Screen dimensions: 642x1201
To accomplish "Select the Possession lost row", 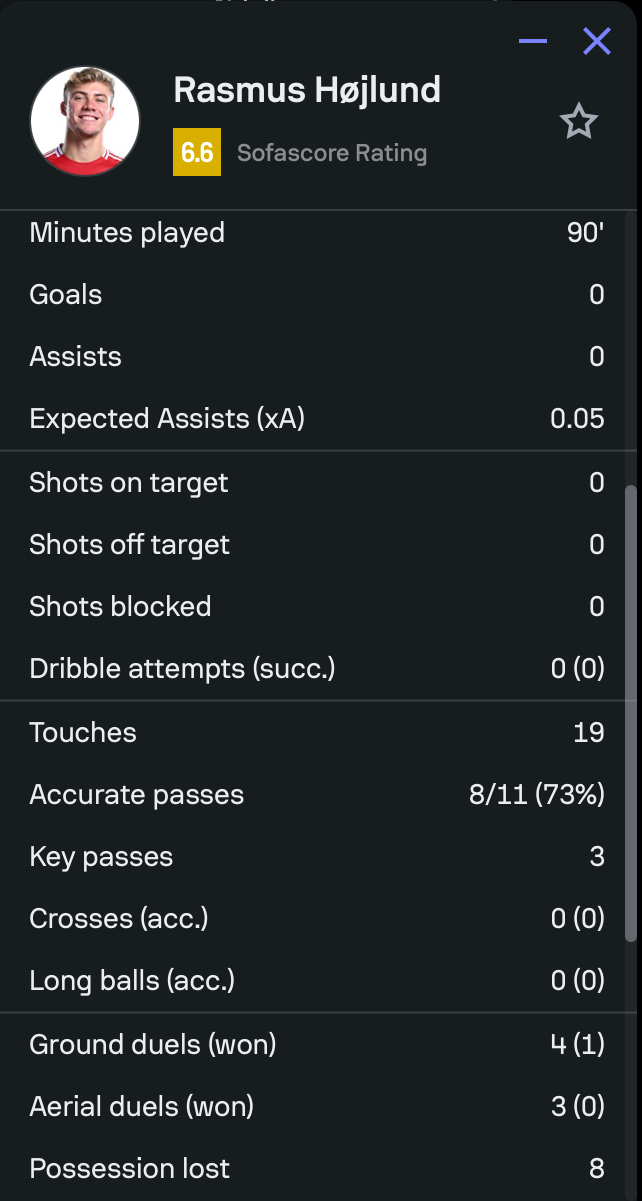I will tap(317, 1169).
